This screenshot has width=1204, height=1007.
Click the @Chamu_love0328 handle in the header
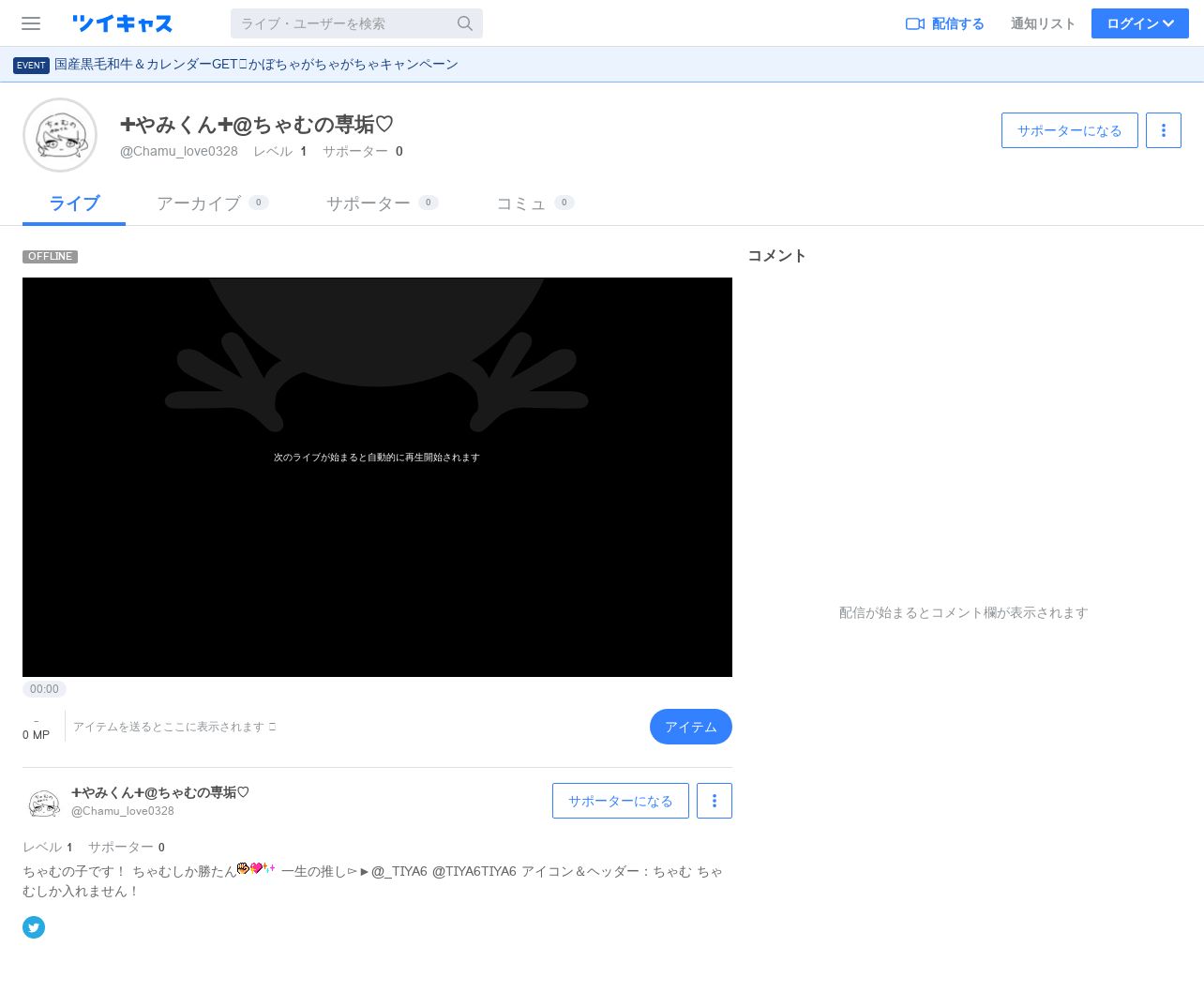[179, 151]
